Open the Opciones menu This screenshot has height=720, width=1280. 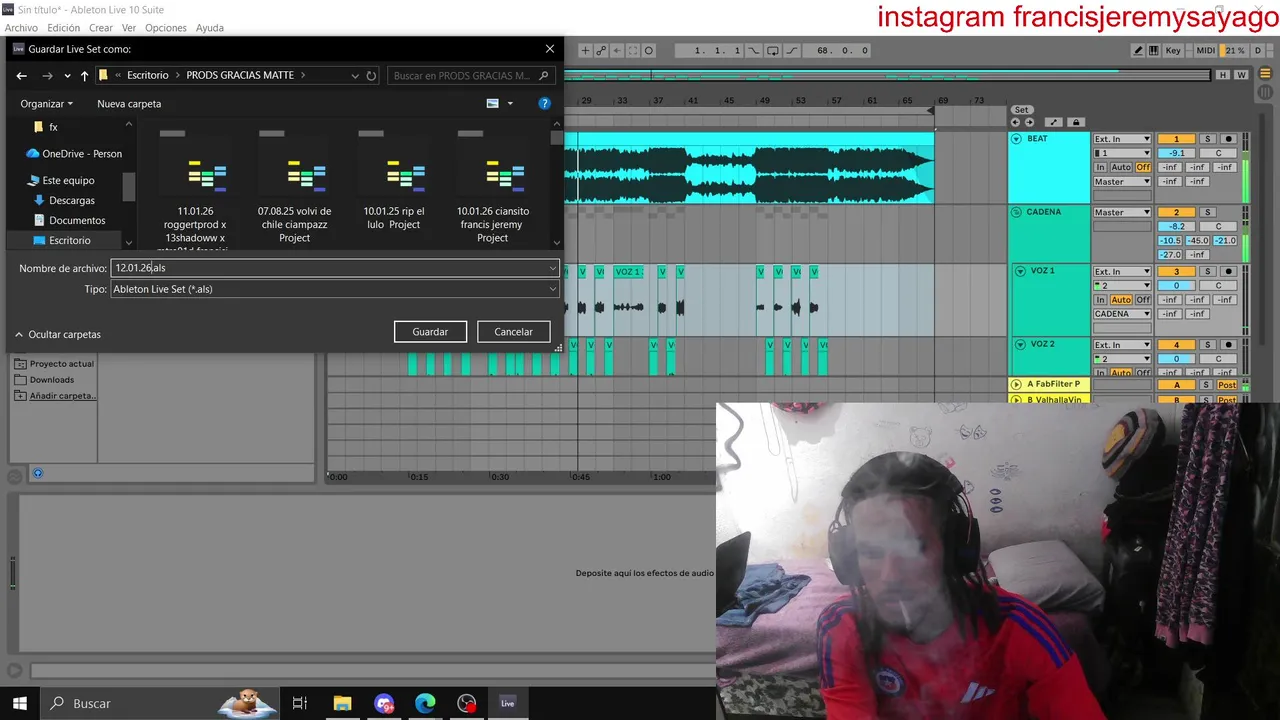pos(165,28)
